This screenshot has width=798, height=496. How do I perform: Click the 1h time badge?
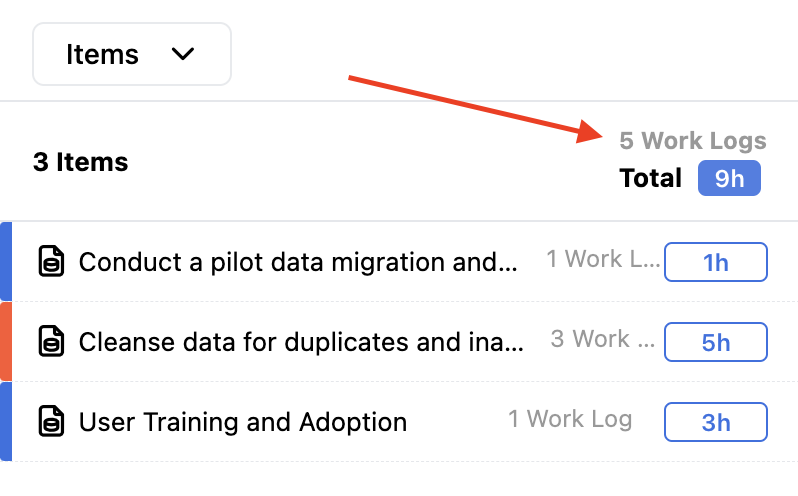(716, 262)
